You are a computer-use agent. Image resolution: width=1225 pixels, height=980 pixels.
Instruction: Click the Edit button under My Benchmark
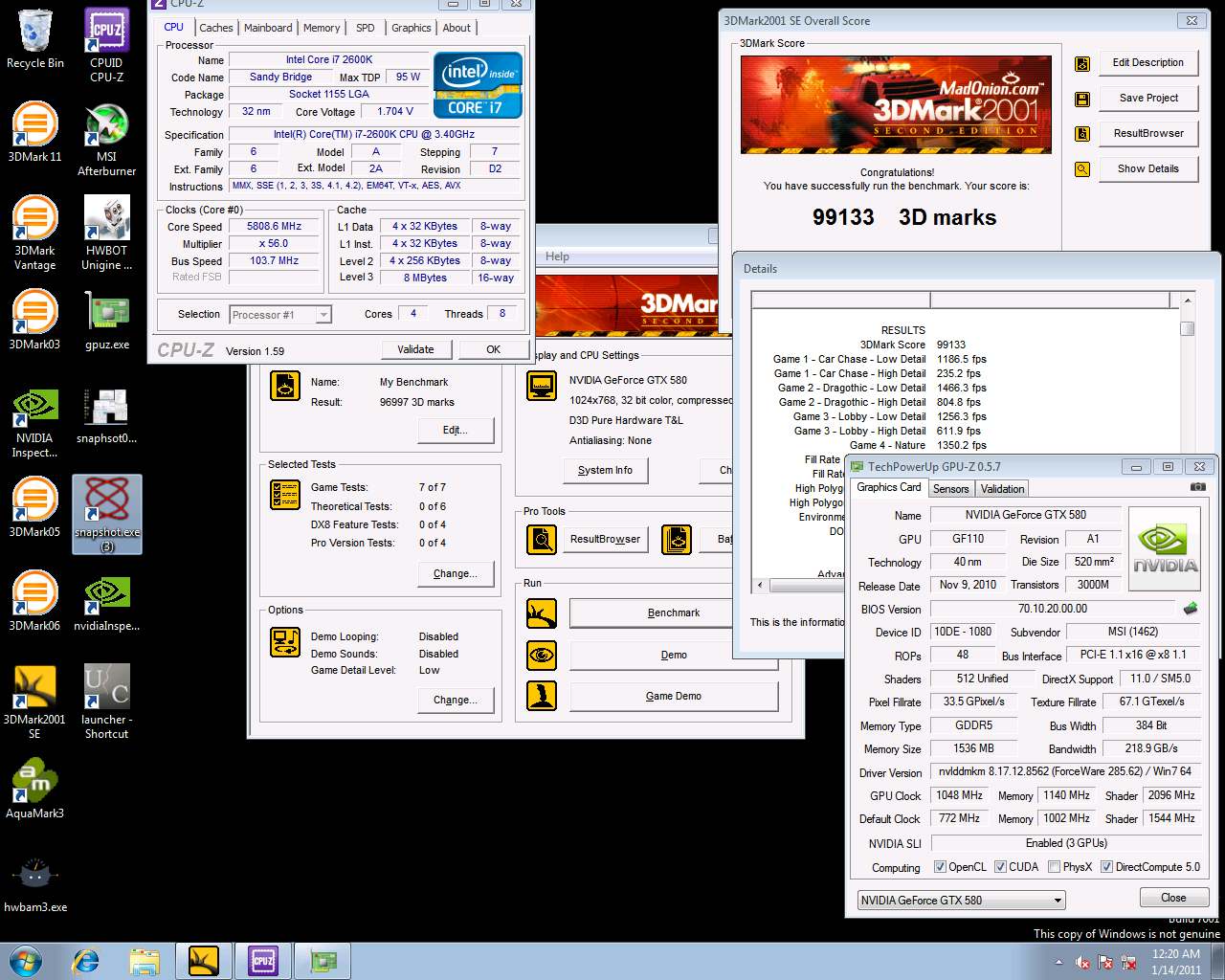click(x=456, y=431)
